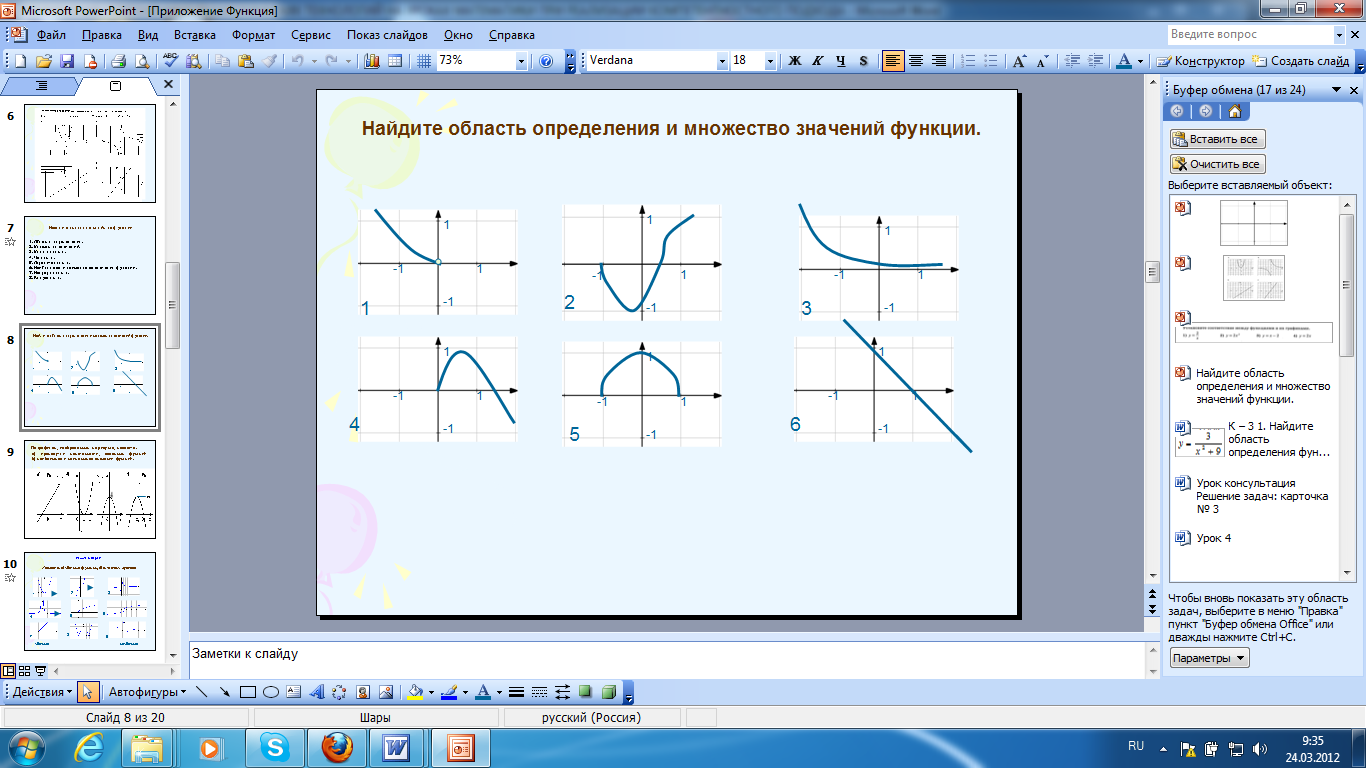
Task: Toggle underline (Ч) formatting
Action: [x=840, y=61]
